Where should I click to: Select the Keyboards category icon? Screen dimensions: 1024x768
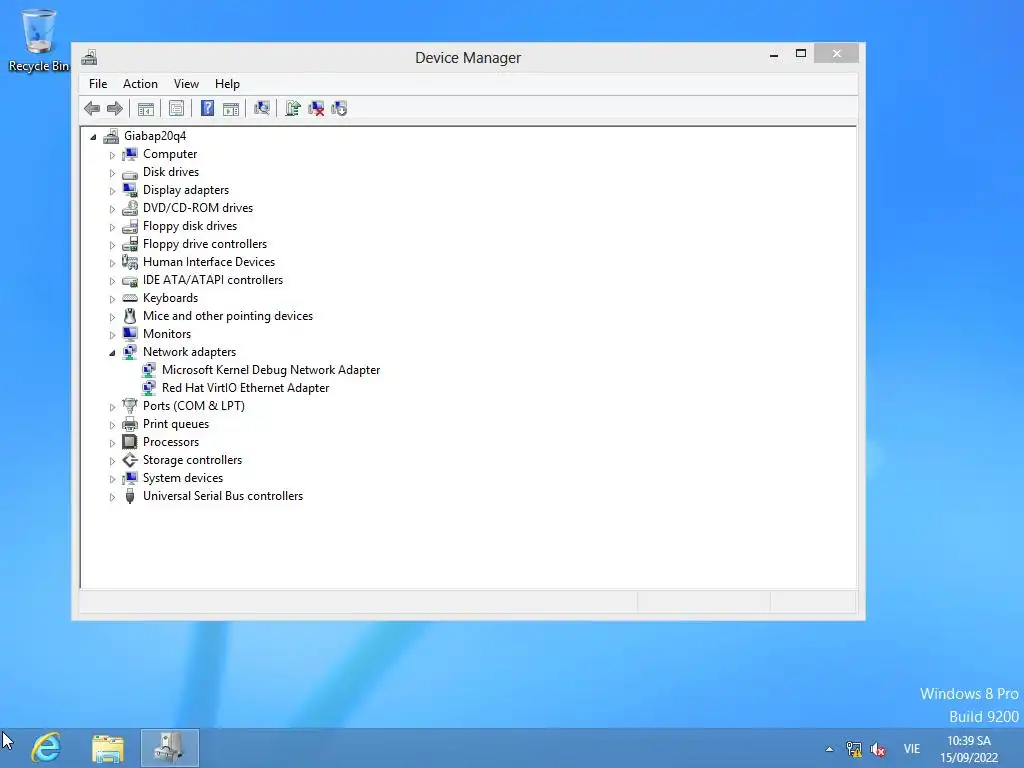[x=130, y=298]
